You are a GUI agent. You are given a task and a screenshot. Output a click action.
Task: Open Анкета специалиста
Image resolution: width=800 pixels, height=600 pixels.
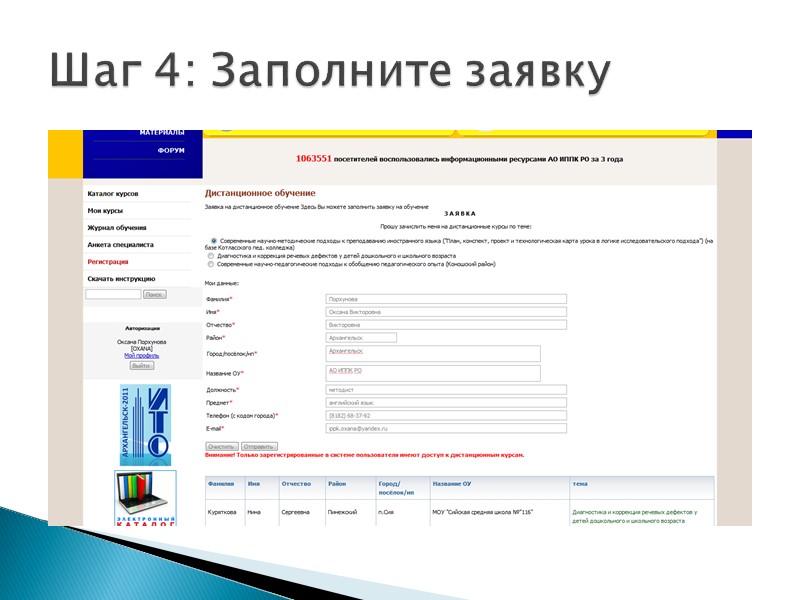120,245
